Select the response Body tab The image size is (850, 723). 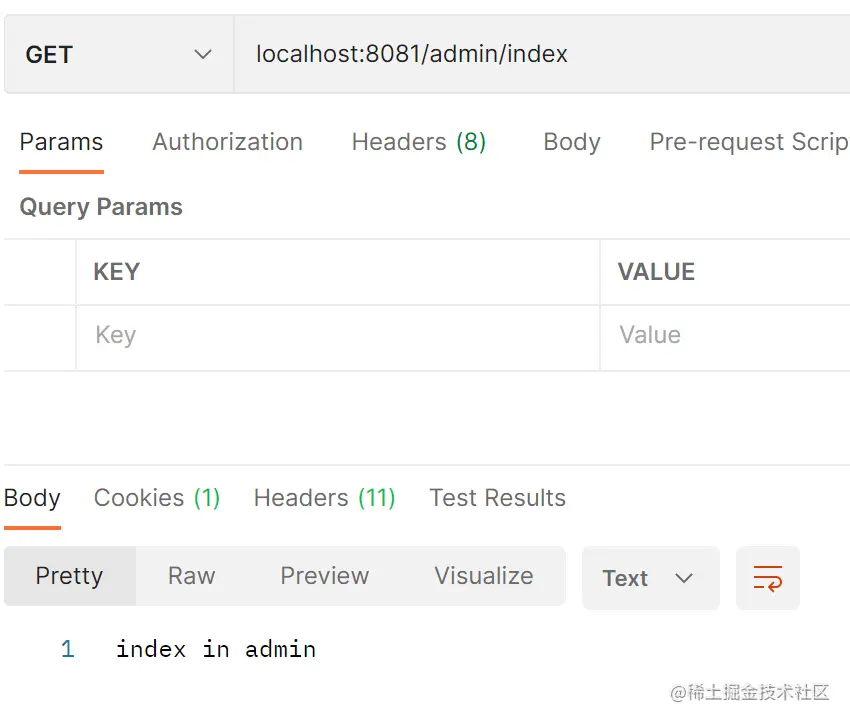pyautogui.click(x=32, y=498)
